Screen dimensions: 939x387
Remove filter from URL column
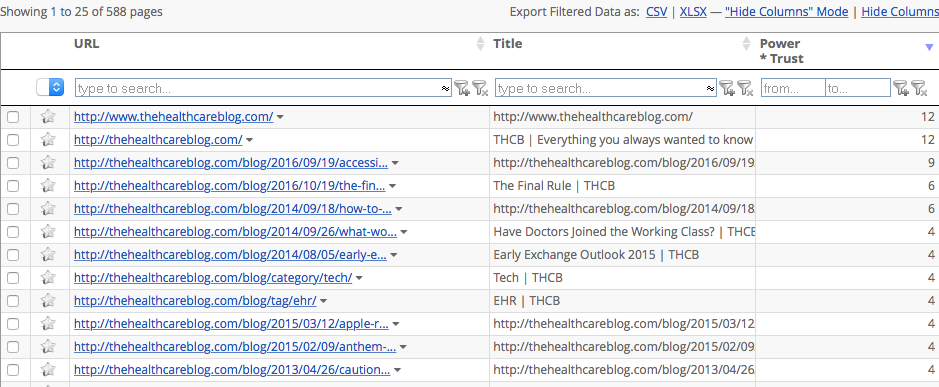[480, 89]
